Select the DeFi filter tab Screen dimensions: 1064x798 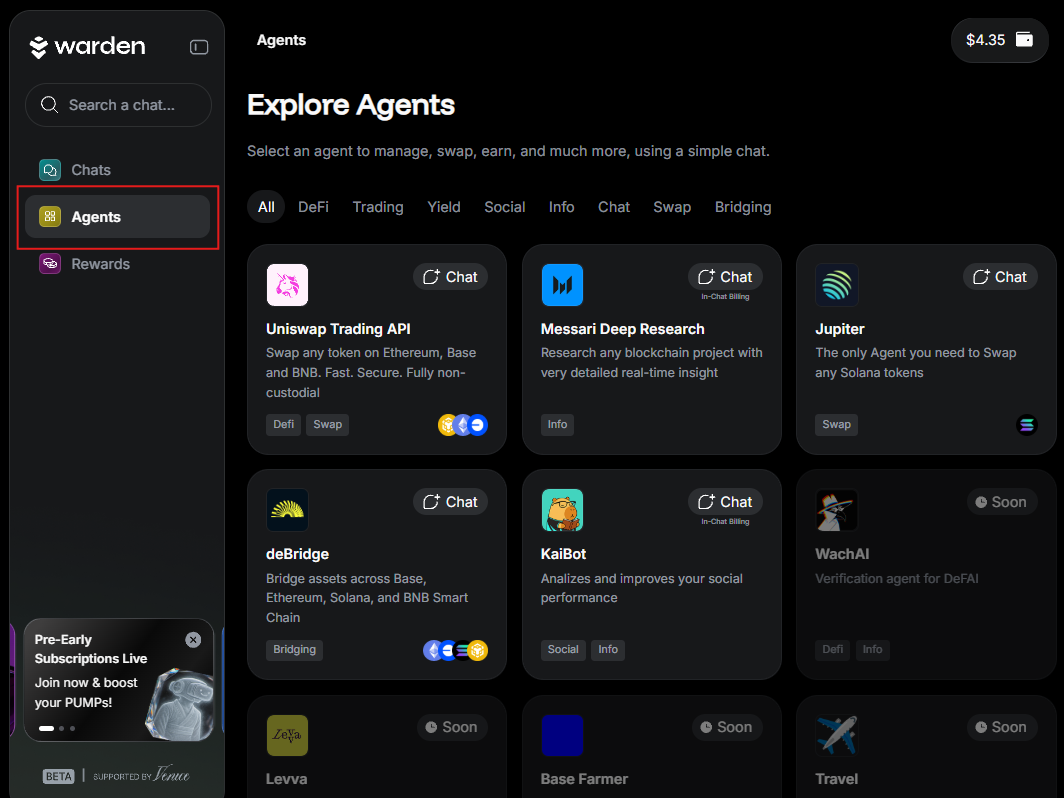[313, 207]
